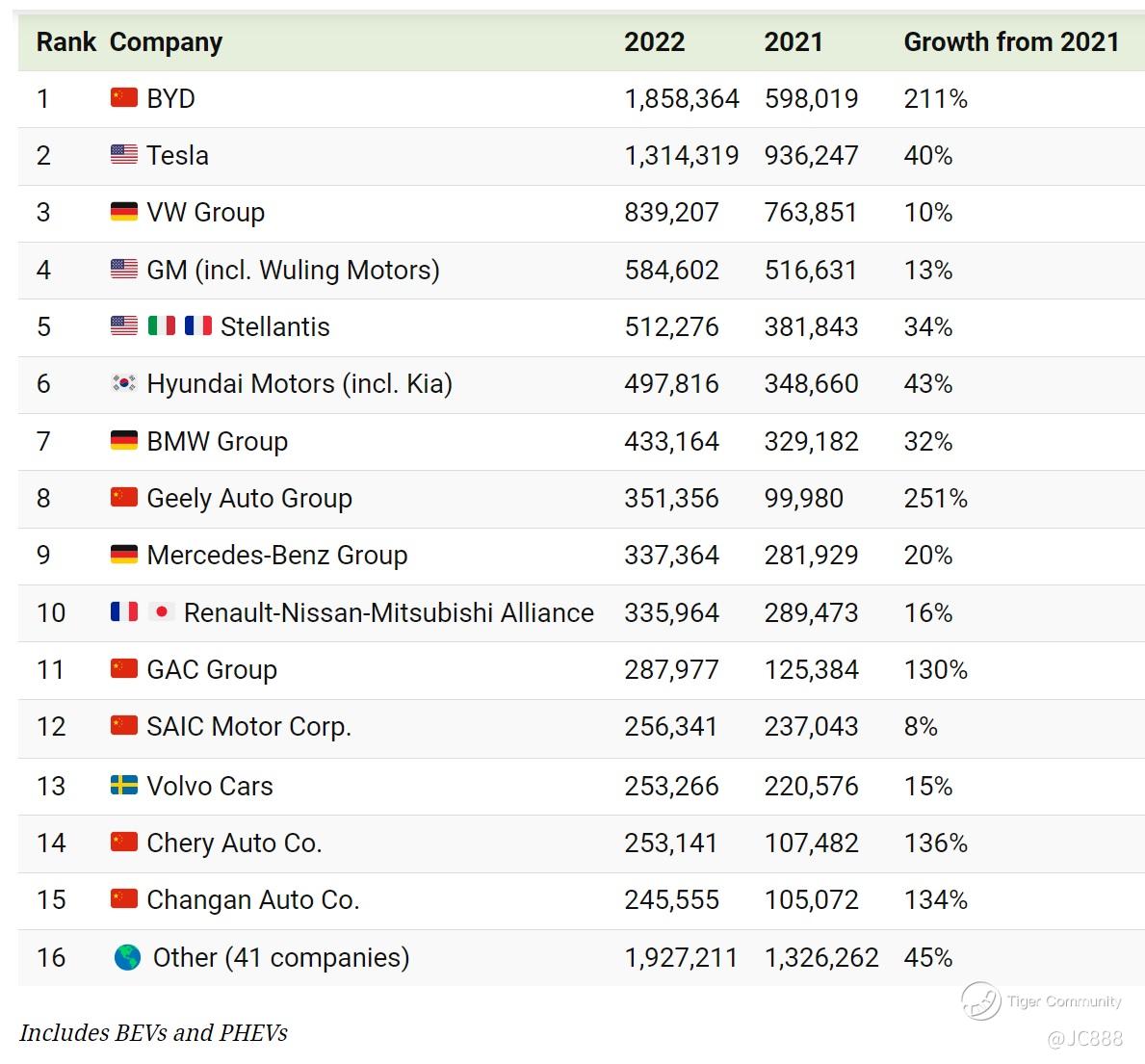The width and height of the screenshot is (1145, 1064).
Task: Click Other companies' 2022 value 1,927,211
Action: point(681,959)
